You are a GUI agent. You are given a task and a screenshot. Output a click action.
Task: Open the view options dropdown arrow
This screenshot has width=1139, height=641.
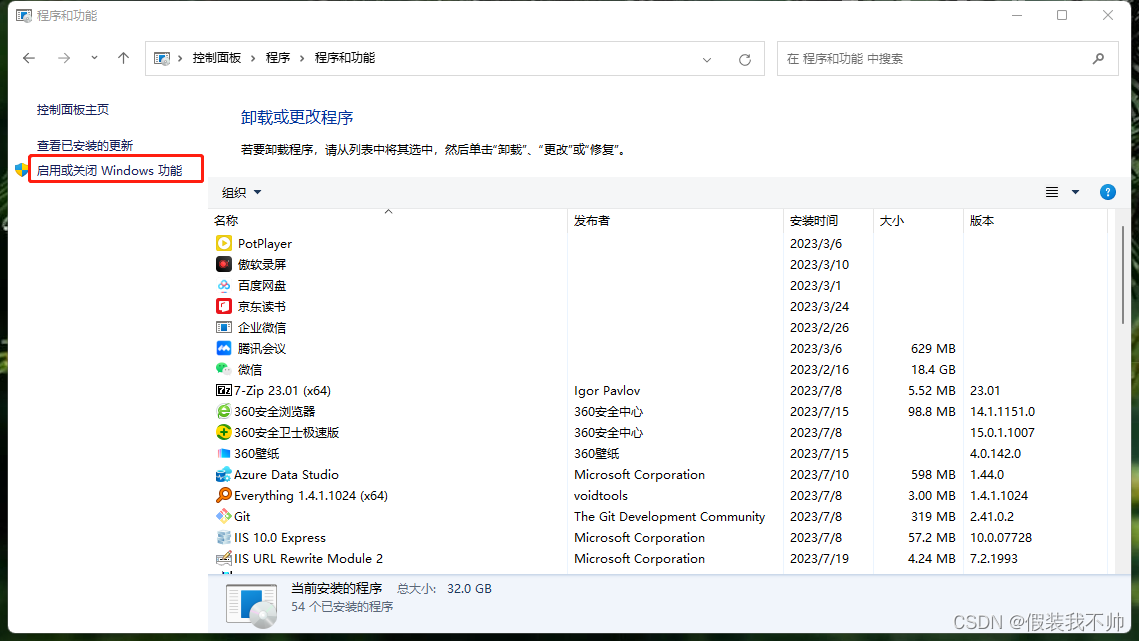tap(1074, 192)
